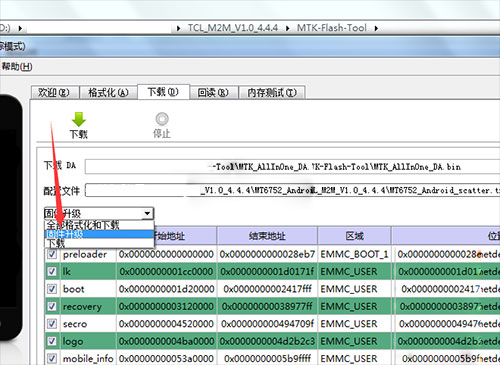Open the 内存测试 (T) tab

(x=272, y=92)
